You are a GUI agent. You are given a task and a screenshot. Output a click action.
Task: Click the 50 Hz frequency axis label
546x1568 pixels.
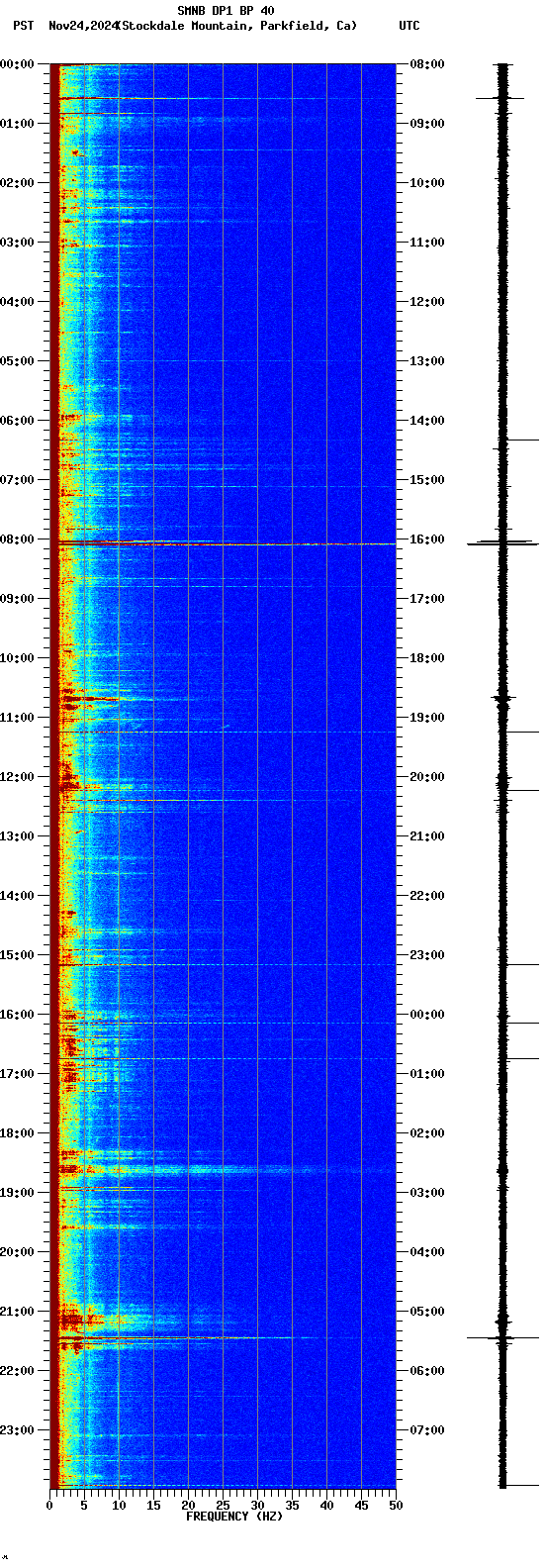(x=396, y=1506)
